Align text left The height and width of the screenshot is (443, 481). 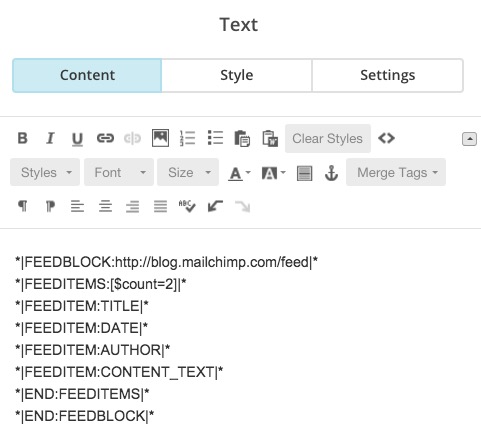click(77, 206)
